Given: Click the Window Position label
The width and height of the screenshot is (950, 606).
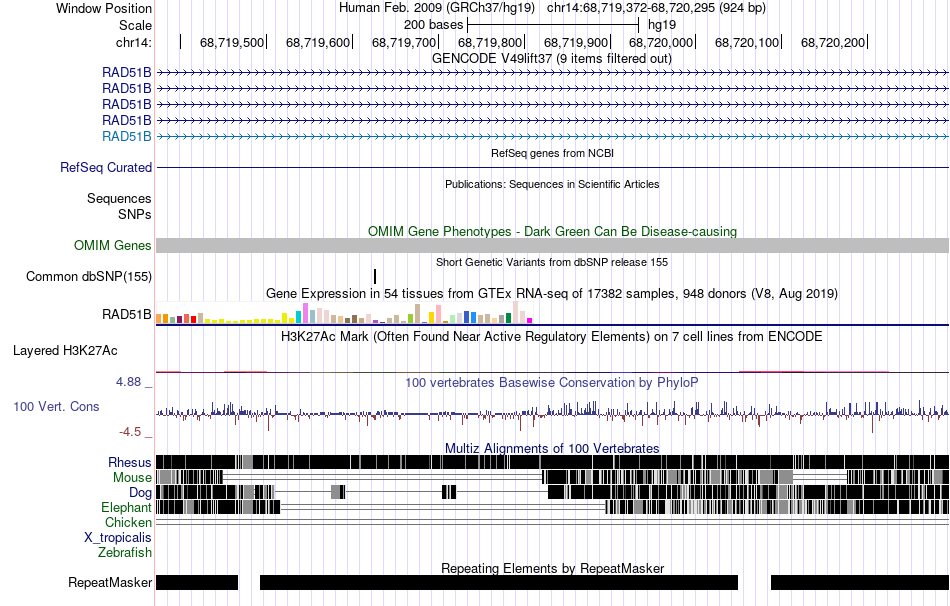Looking at the screenshot, I should pos(104,8).
